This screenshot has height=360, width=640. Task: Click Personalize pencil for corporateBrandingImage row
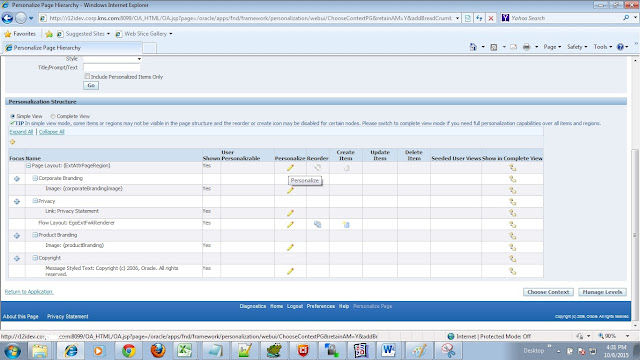pyautogui.click(x=290, y=190)
